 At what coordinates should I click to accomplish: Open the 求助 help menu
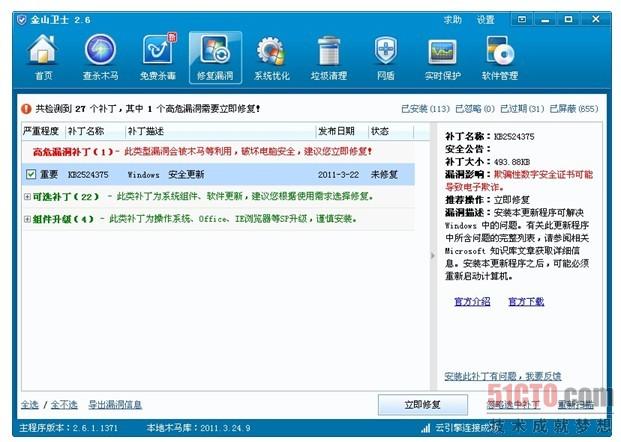[x=453, y=19]
